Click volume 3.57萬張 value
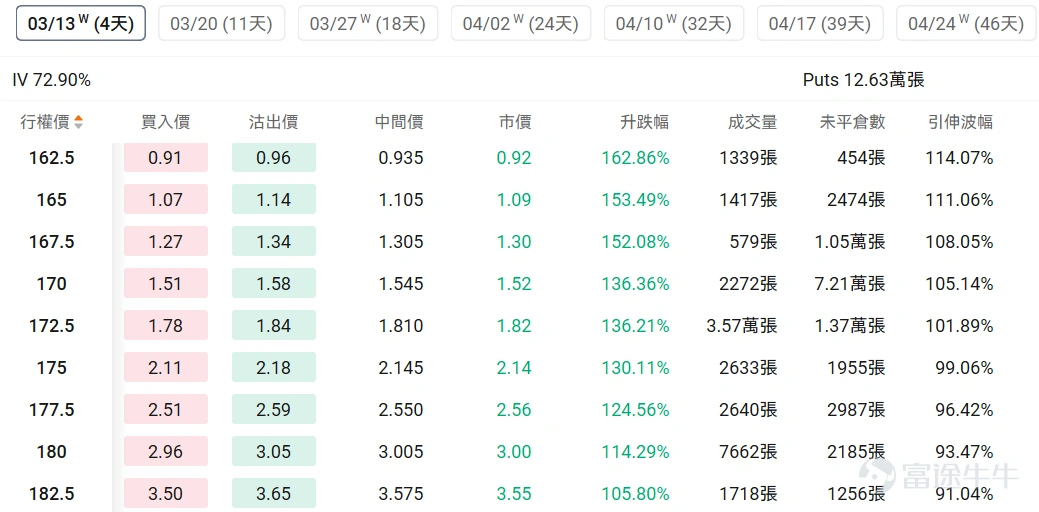This screenshot has width=1039, height=512. [742, 325]
